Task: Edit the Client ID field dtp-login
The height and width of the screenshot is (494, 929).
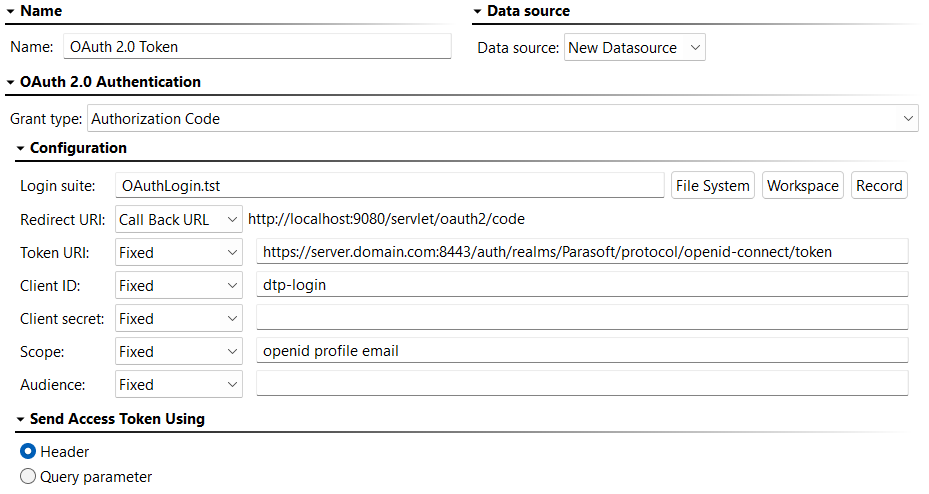Action: (x=582, y=285)
